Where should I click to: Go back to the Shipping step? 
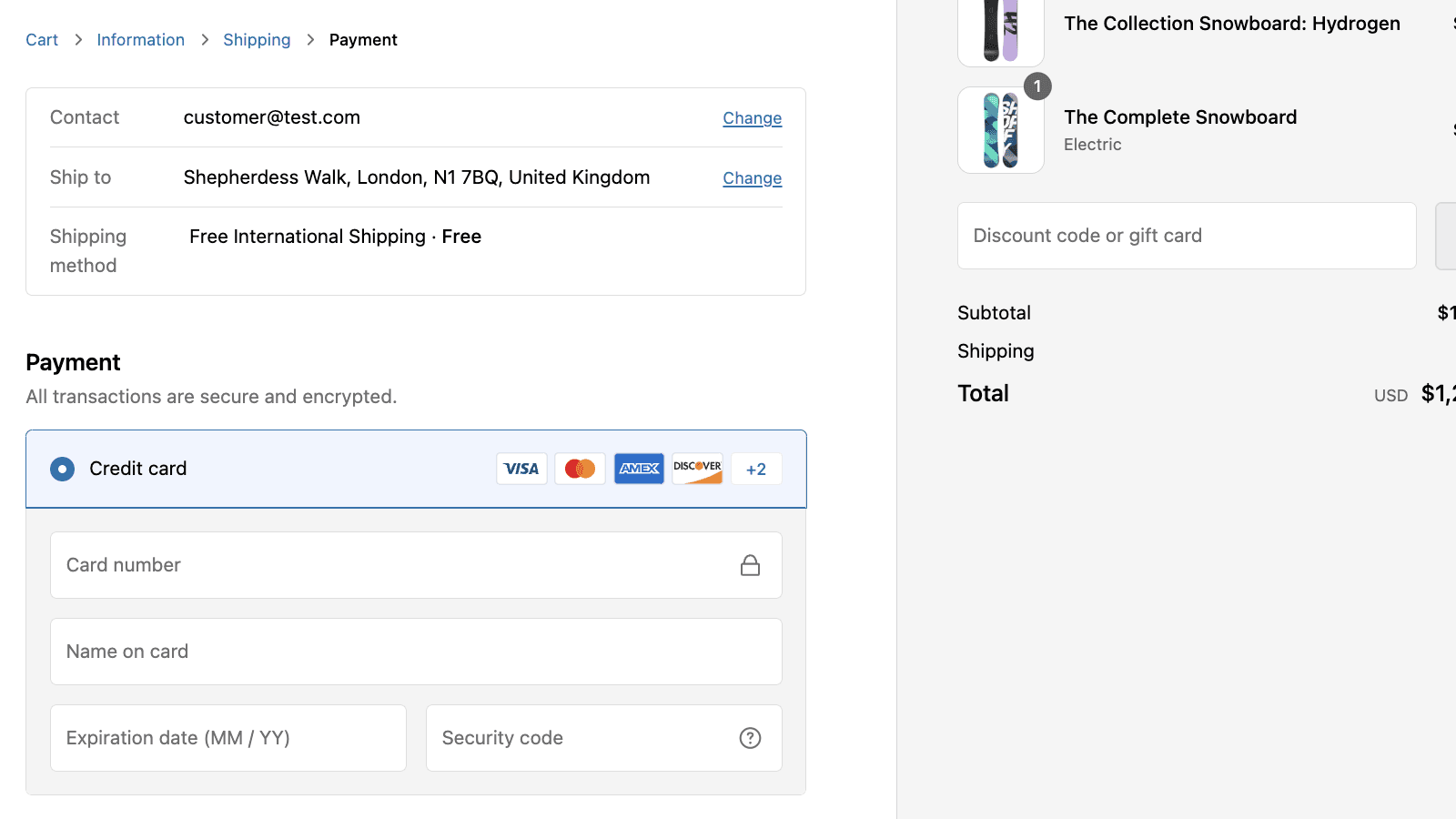pyautogui.click(x=257, y=39)
